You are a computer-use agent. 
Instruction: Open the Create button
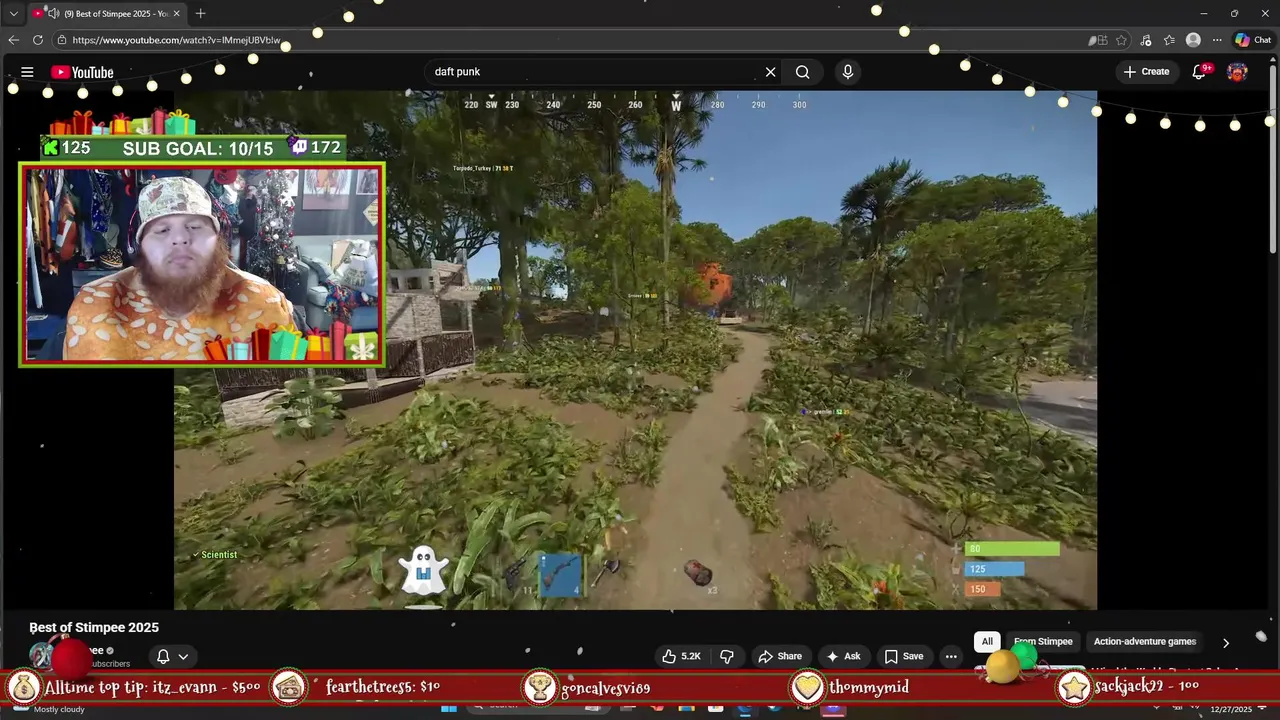pyautogui.click(x=1146, y=72)
